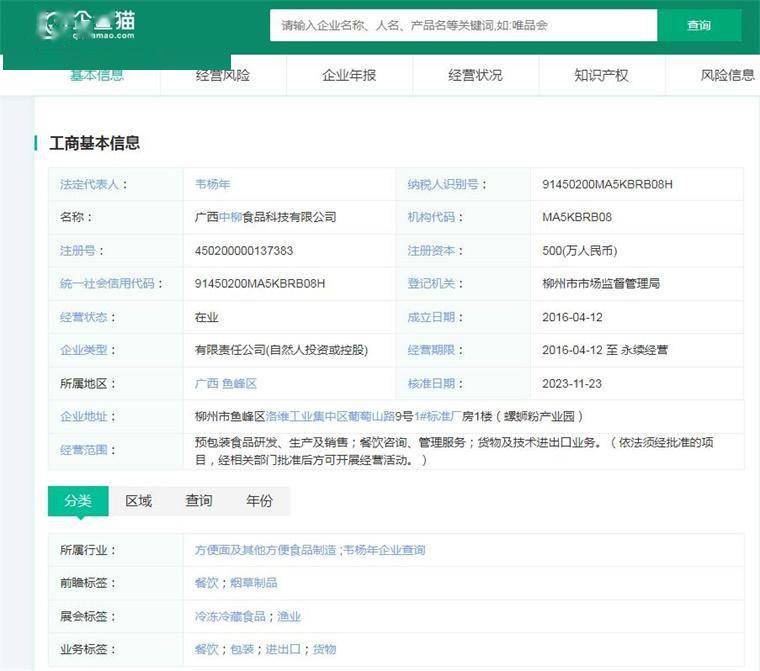Select the 年份 tab
760x671 pixels.
click(x=259, y=501)
